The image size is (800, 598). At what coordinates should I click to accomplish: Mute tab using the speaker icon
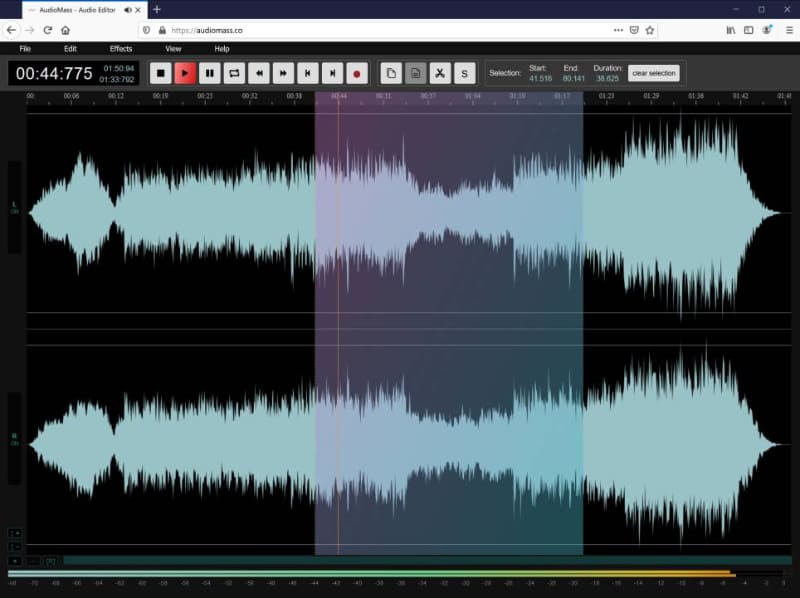pyautogui.click(x=128, y=10)
